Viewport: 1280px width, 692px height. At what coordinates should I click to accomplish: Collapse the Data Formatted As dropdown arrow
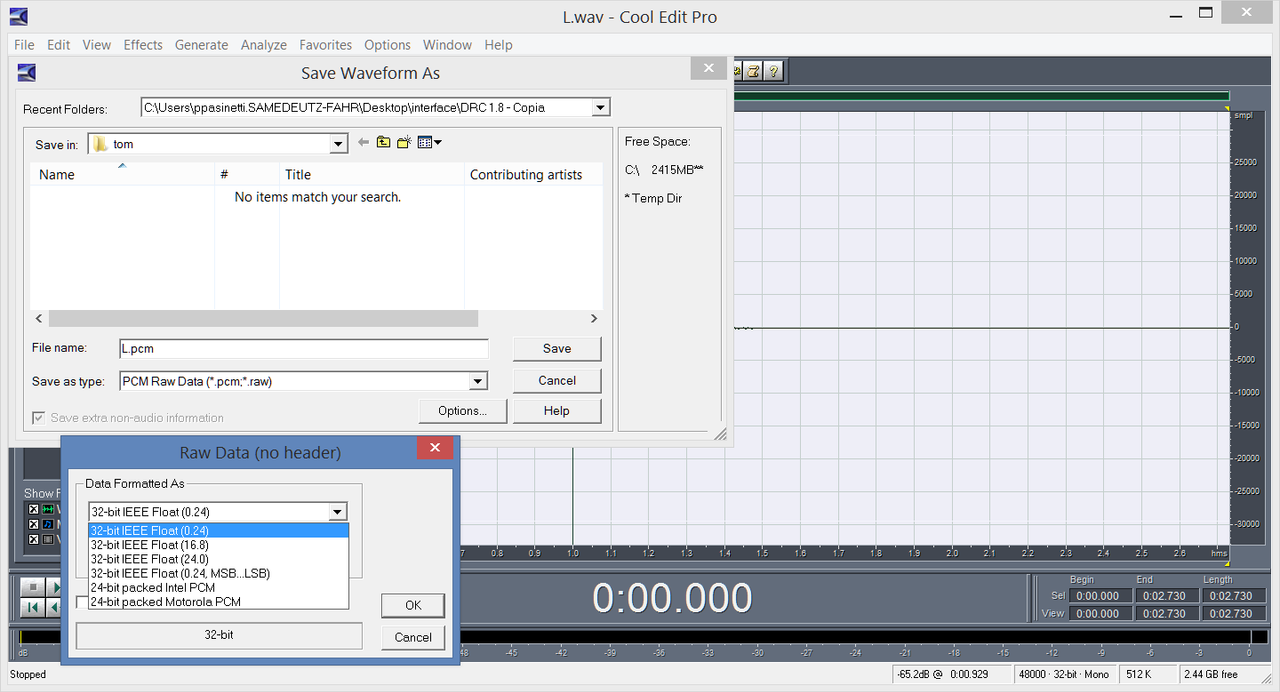tap(337, 511)
